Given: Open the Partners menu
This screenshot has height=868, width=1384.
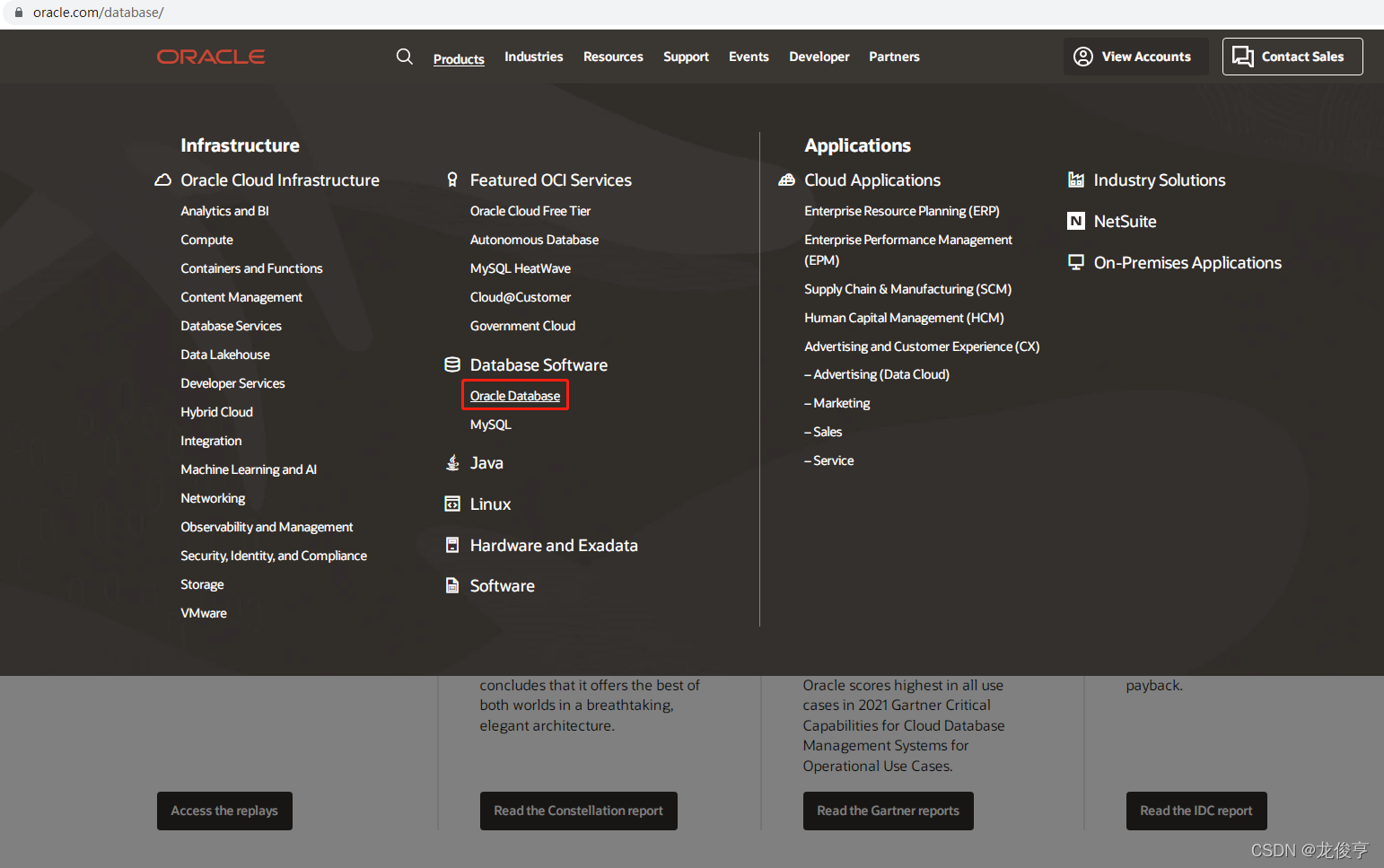Looking at the screenshot, I should (x=894, y=57).
